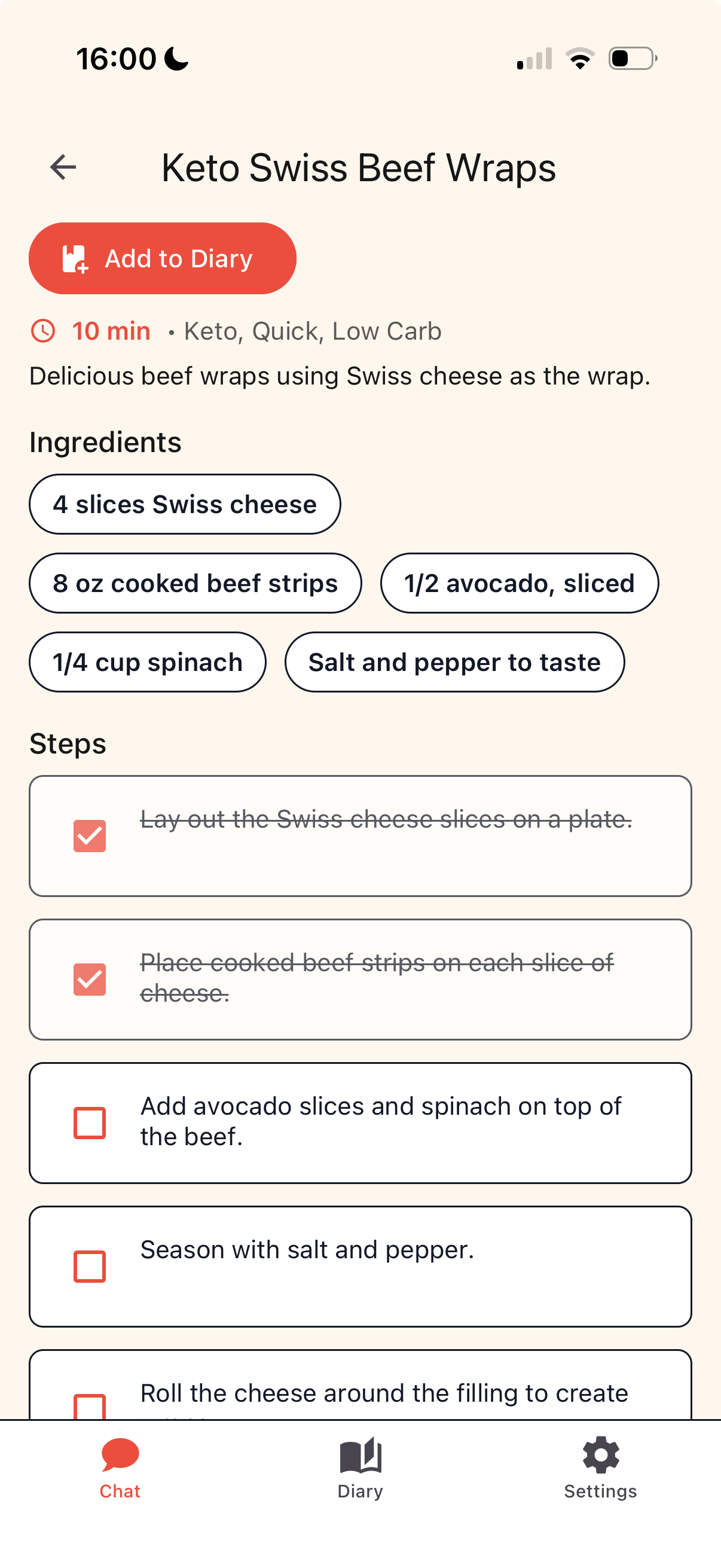Tap the clock icon beside 10 min

click(x=43, y=331)
